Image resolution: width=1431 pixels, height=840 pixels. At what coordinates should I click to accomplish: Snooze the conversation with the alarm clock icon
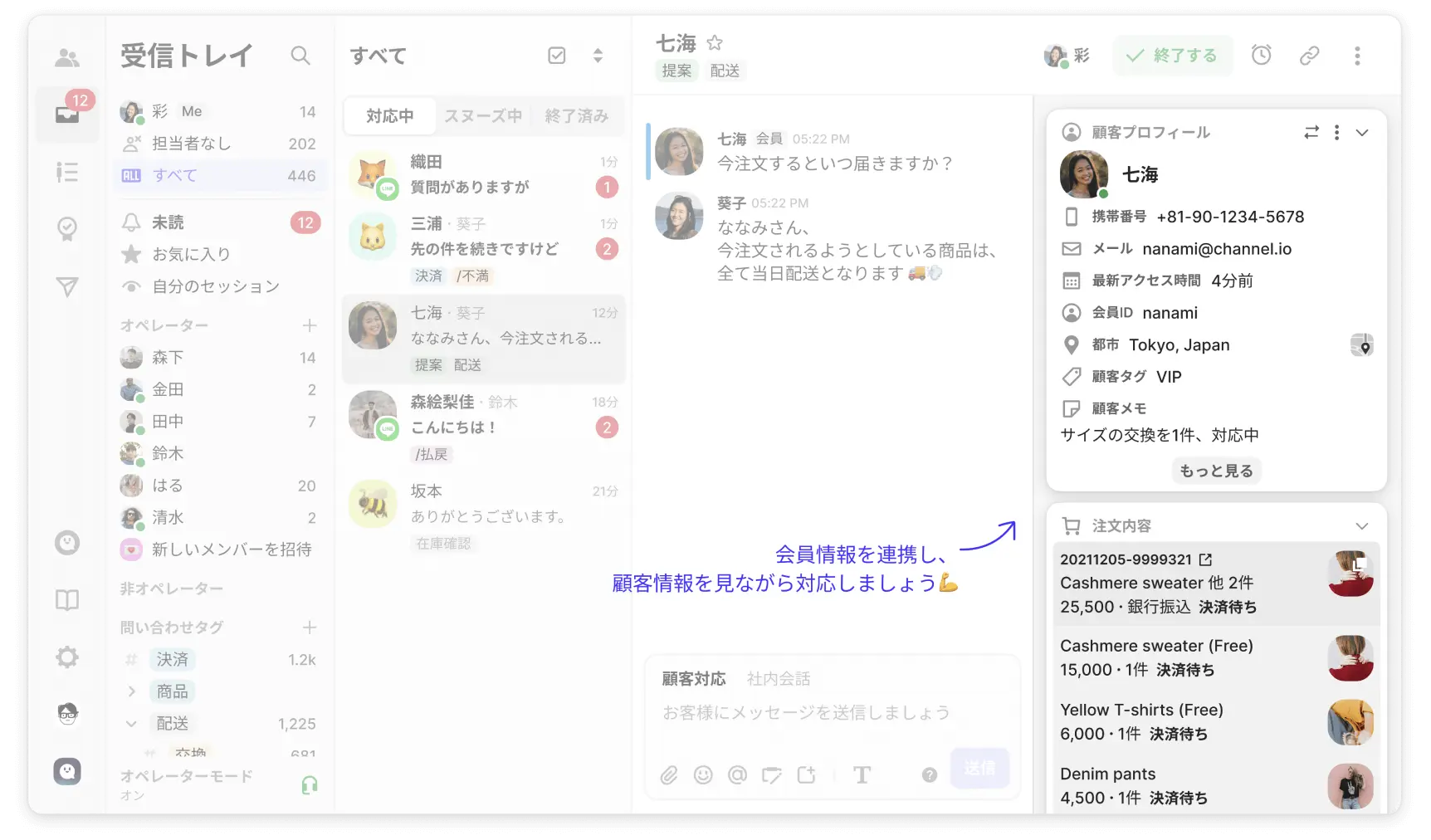[x=1261, y=55]
